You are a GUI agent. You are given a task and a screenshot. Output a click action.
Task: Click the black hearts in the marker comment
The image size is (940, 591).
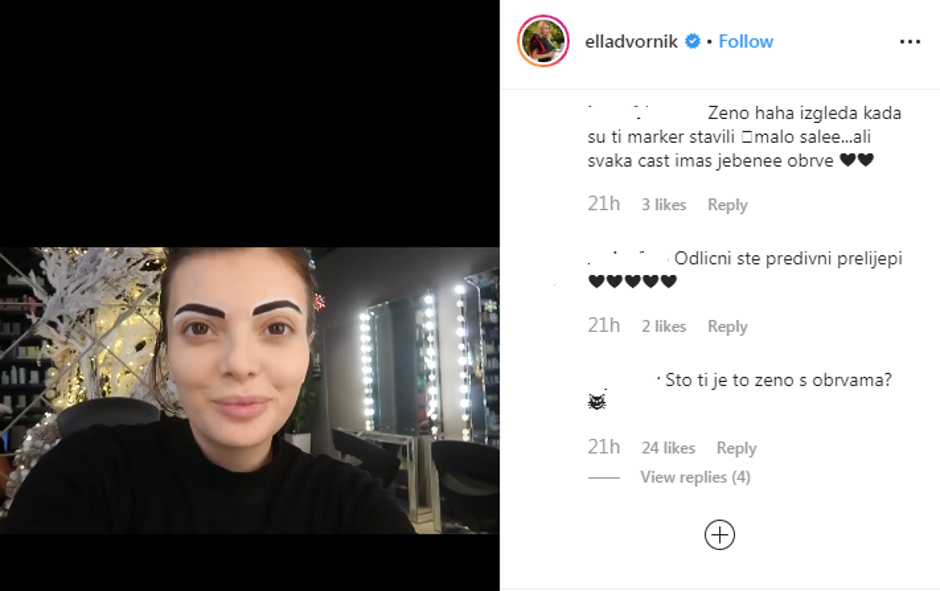857,160
